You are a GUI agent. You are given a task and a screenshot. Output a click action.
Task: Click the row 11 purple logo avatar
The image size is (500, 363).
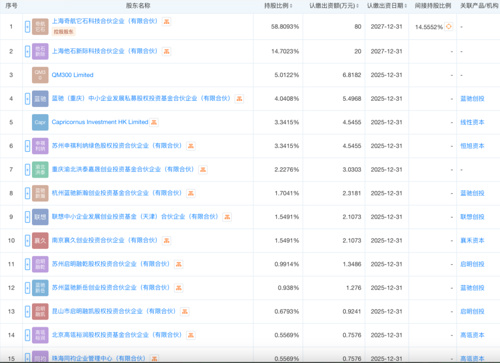pyautogui.click(x=40, y=264)
